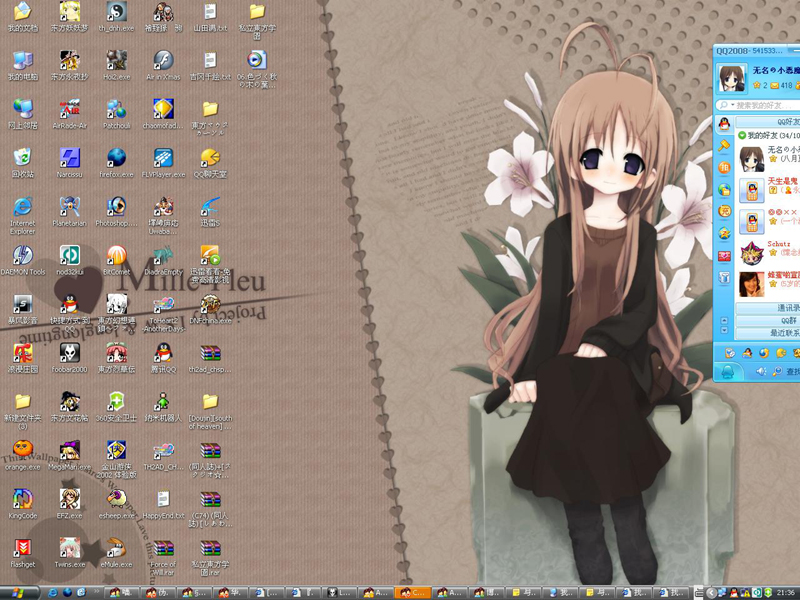Focus the QQ friend search field
The width and height of the screenshot is (800, 600).
(x=765, y=105)
